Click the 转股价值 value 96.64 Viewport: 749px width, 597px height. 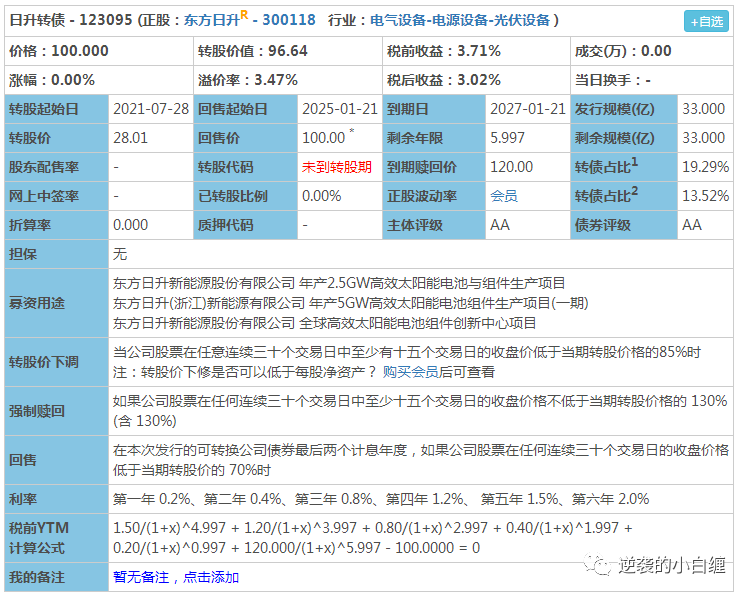pyautogui.click(x=288, y=51)
